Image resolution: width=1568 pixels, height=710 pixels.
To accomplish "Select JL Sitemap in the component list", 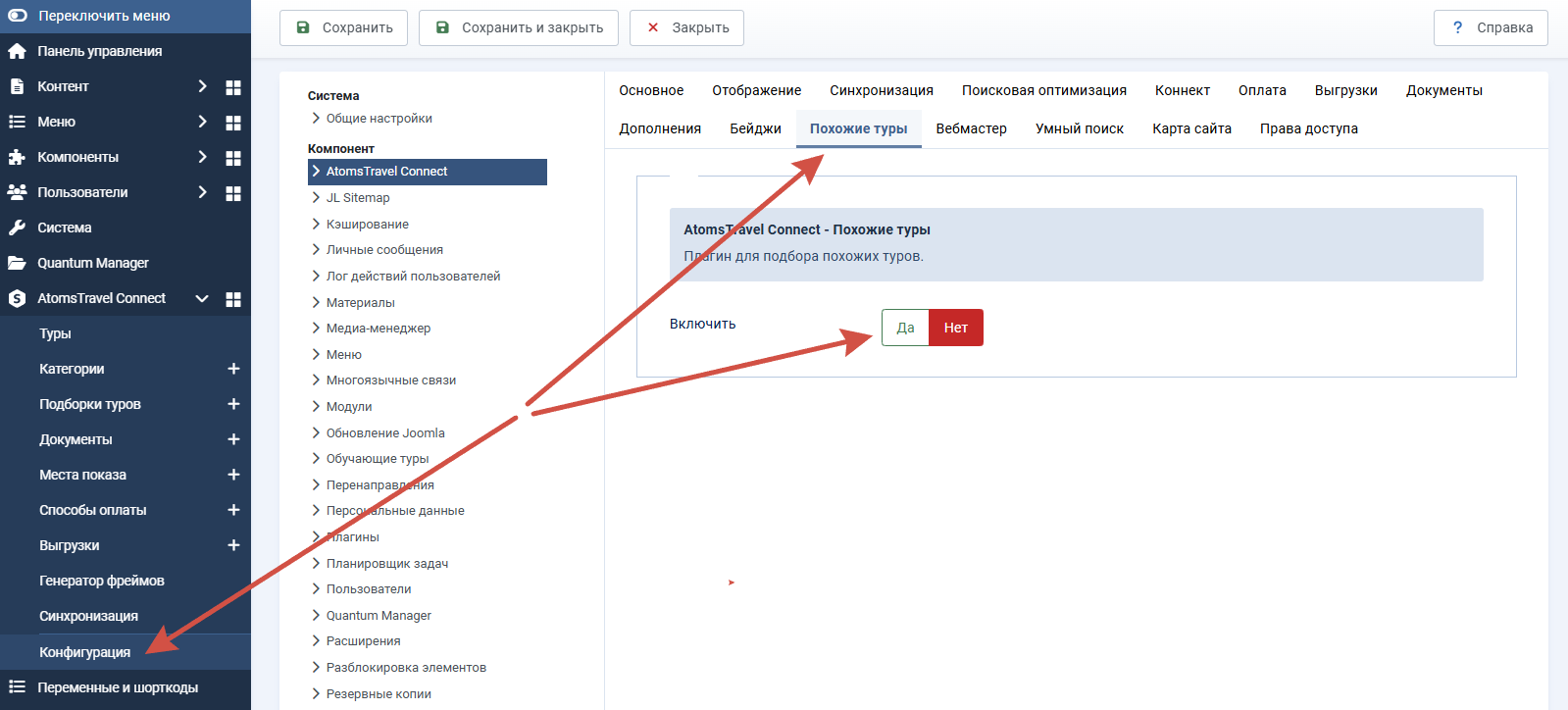I will point(358,198).
